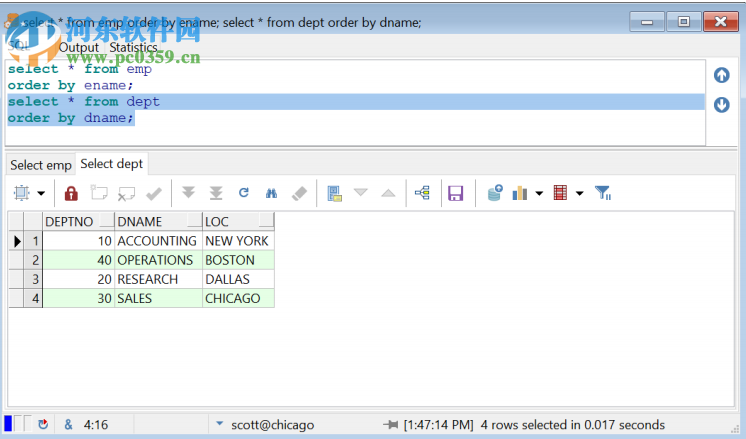The image size is (746, 439).
Task: Click the linked query icon
Action: tap(422, 193)
